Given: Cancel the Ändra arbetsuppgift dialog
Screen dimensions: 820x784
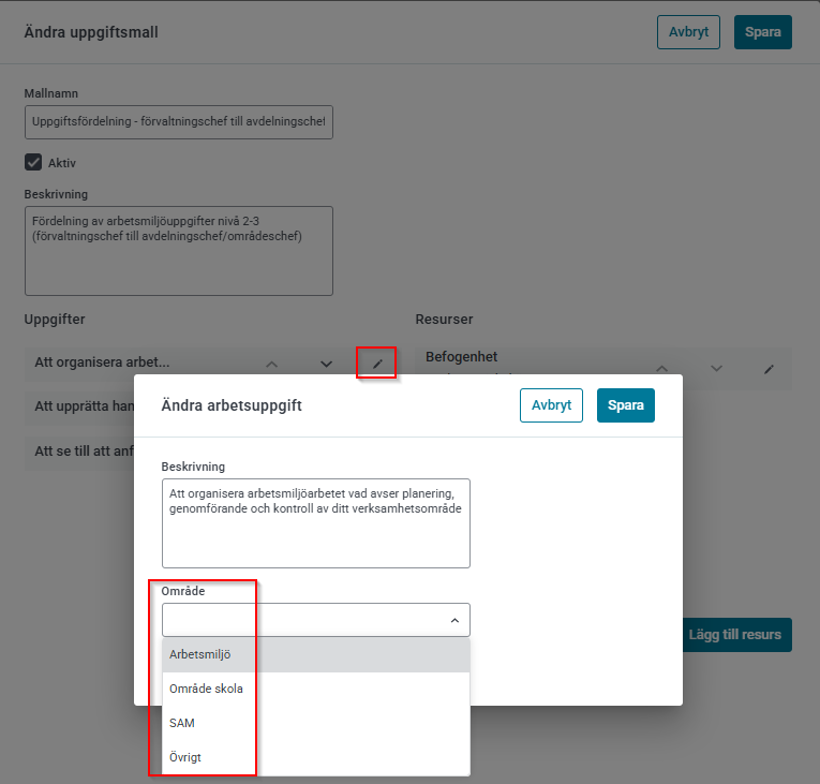Looking at the screenshot, I should 551,405.
